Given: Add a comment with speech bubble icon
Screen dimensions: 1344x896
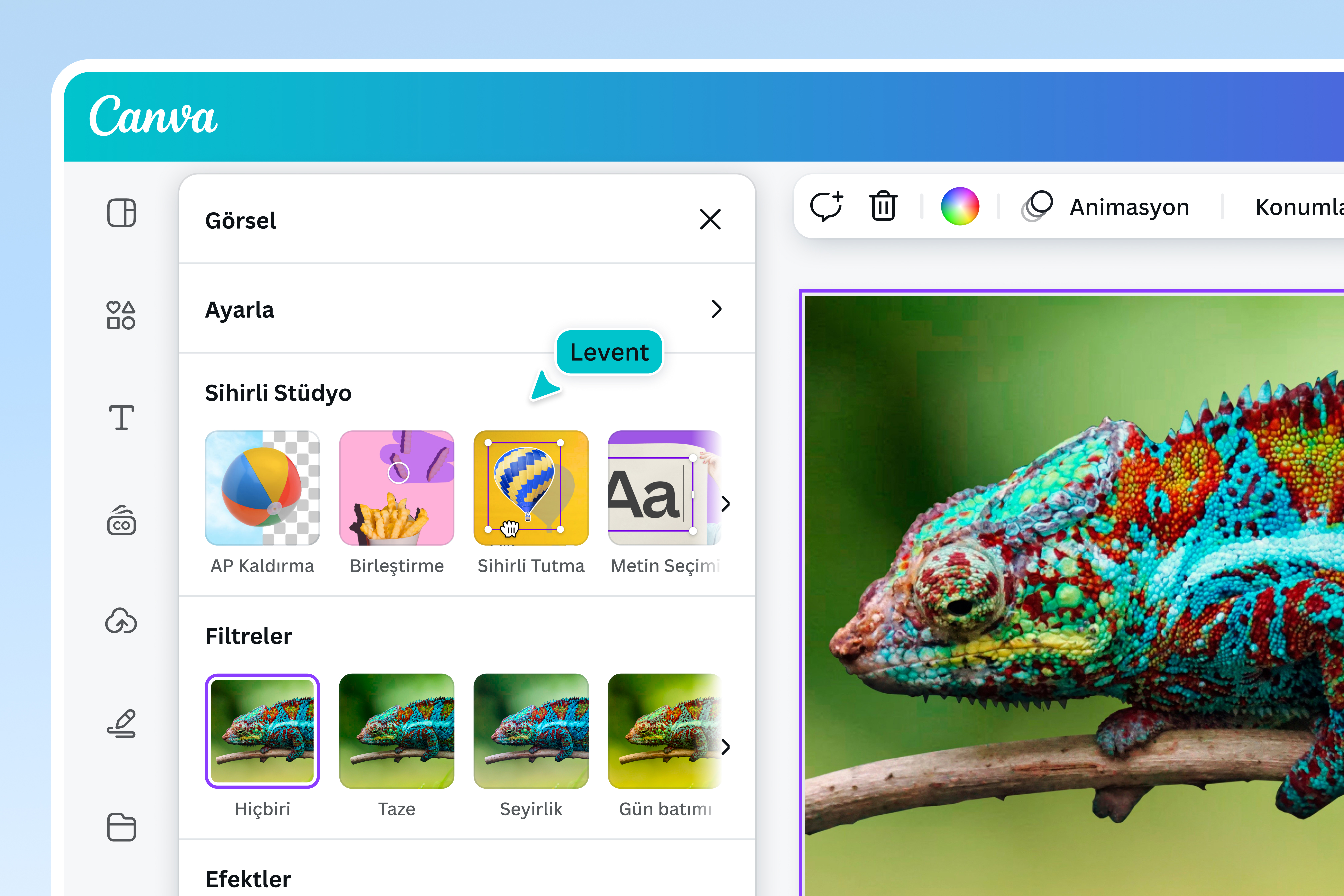Looking at the screenshot, I should tap(826, 206).
